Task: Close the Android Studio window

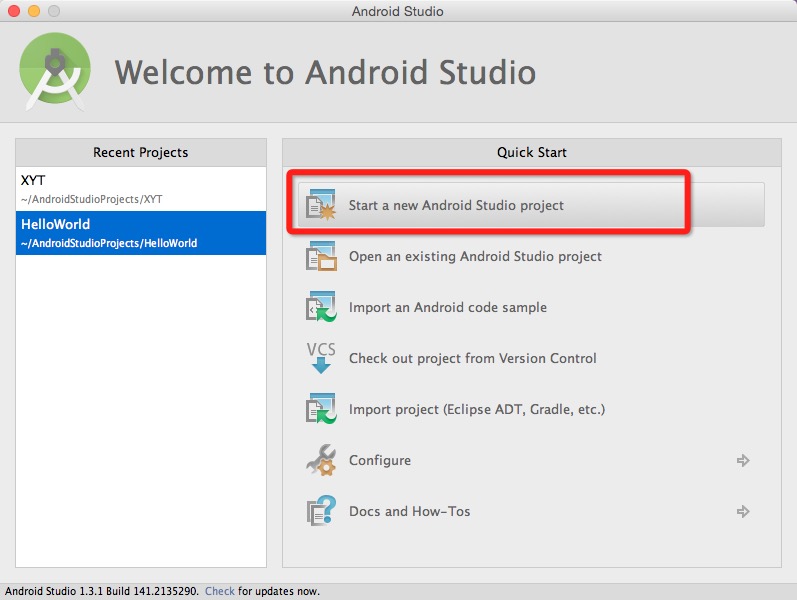Action: tap(14, 11)
